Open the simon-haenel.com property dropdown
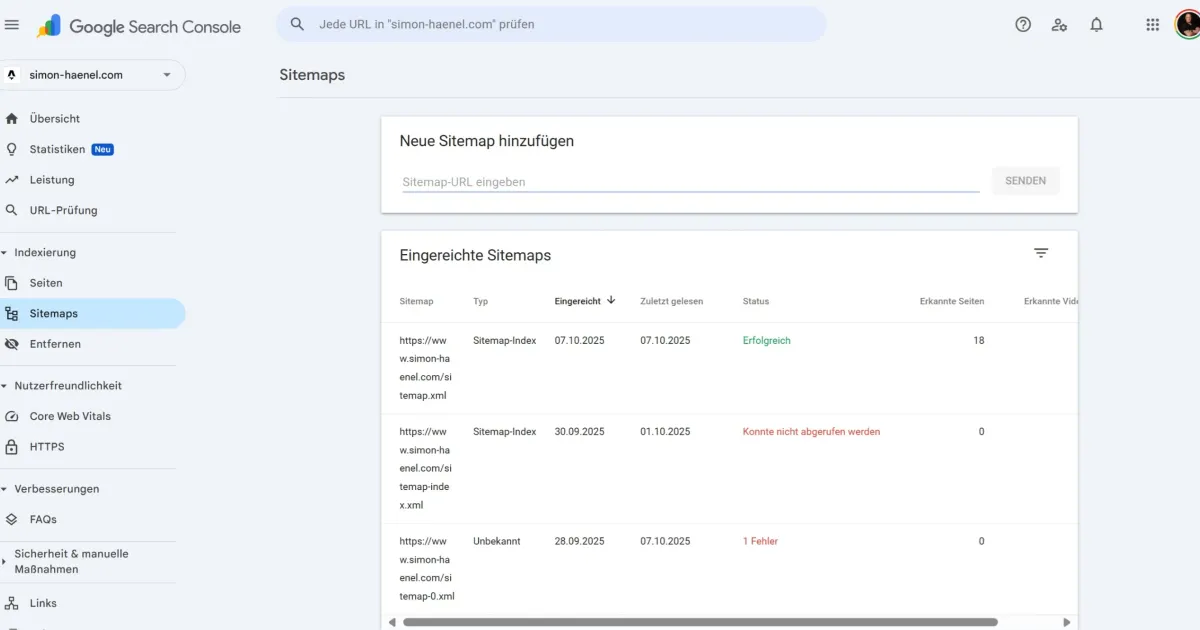 (93, 75)
